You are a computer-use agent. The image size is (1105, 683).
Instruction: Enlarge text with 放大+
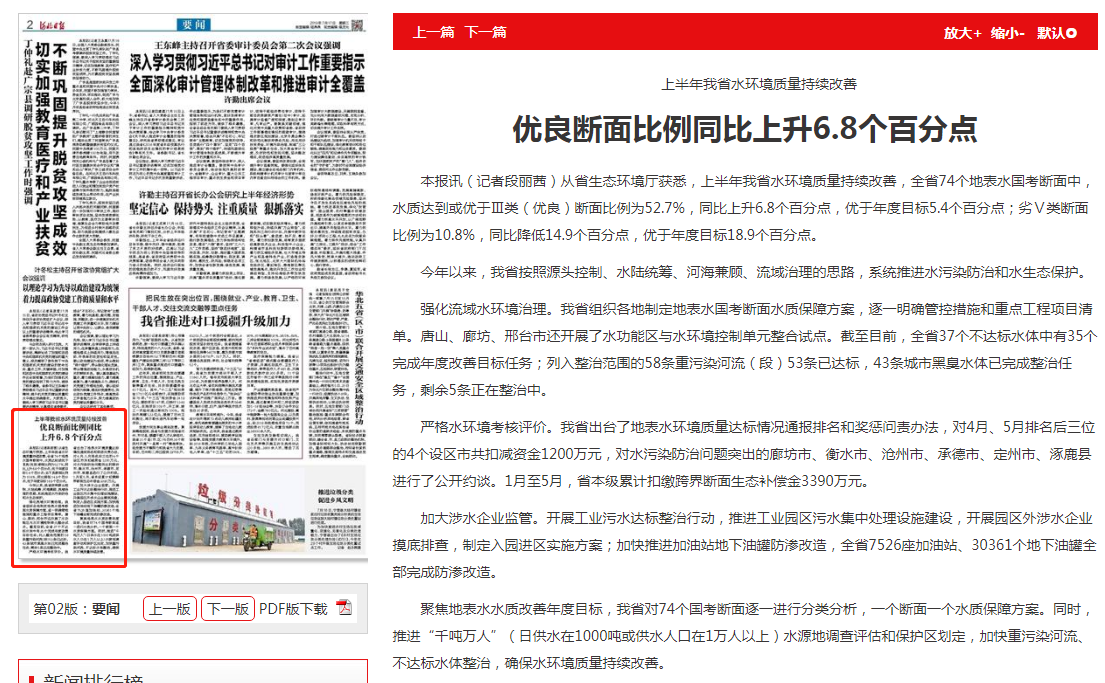click(962, 33)
